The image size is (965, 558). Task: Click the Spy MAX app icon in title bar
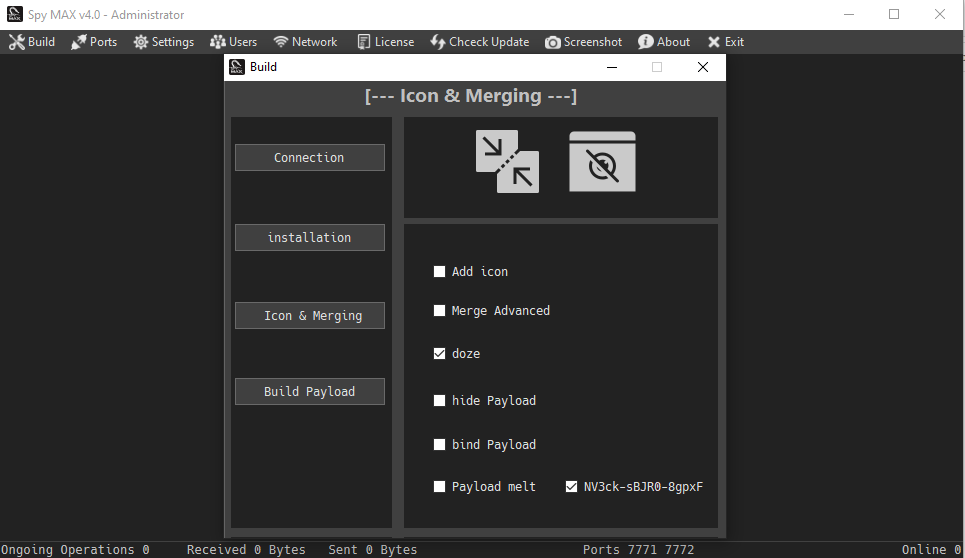(15, 14)
